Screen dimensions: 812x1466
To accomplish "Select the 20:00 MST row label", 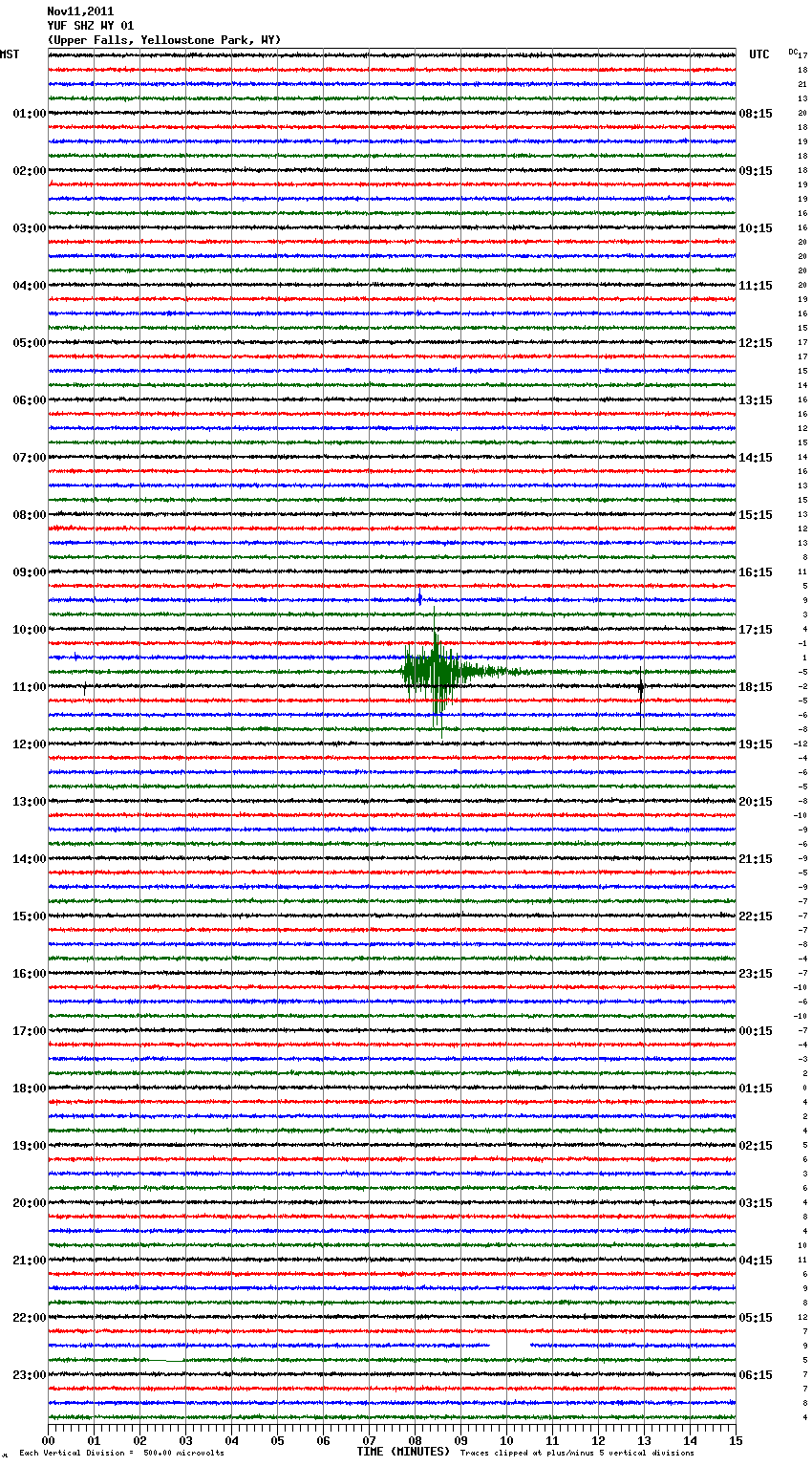I will (x=30, y=1203).
